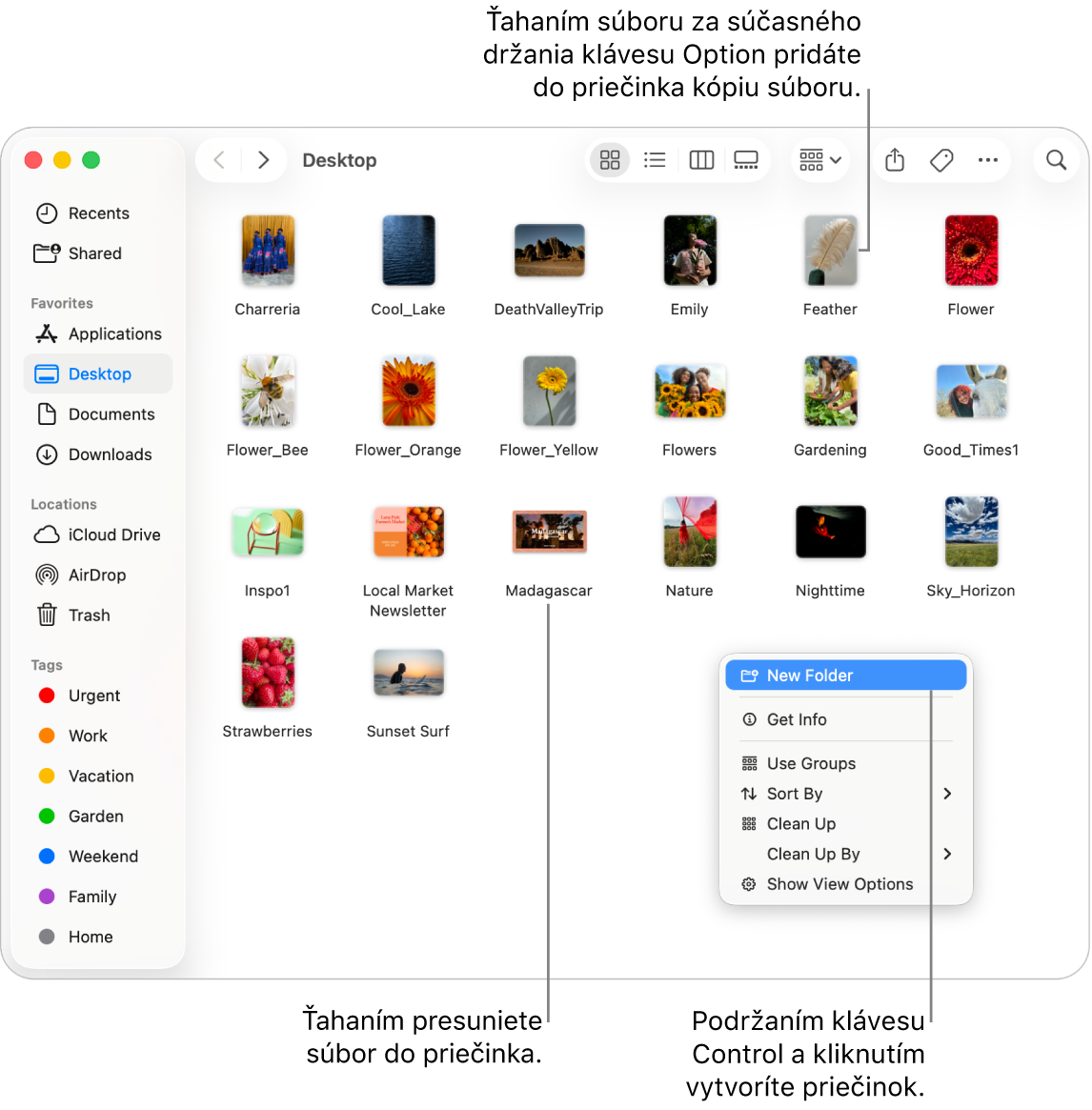The image size is (1092, 1110).
Task: Select Desktop in the sidebar
Action: [98, 373]
